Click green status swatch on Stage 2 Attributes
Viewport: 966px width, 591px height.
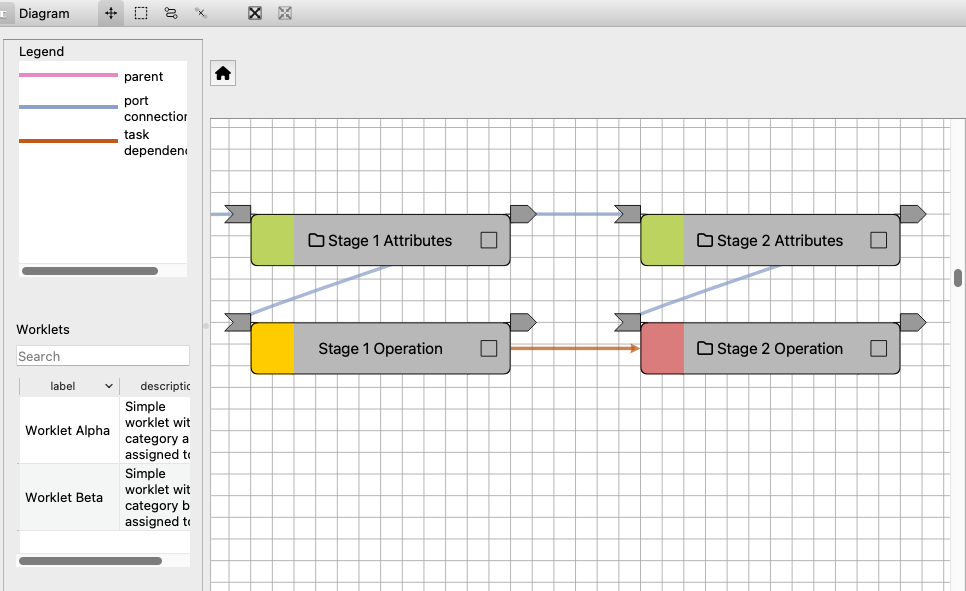[663, 240]
